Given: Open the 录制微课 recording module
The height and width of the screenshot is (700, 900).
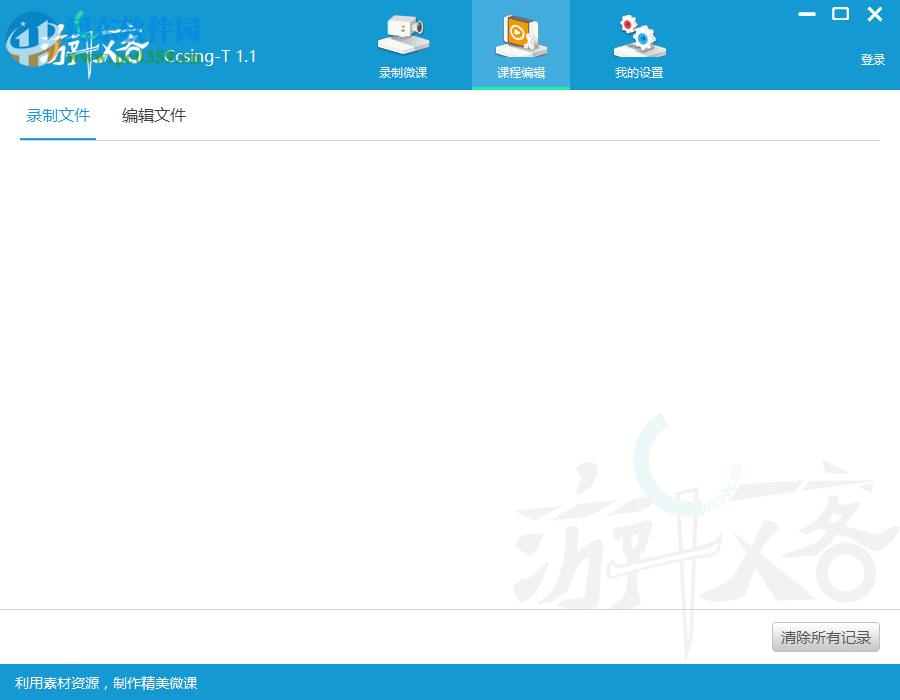Looking at the screenshot, I should pyautogui.click(x=403, y=45).
